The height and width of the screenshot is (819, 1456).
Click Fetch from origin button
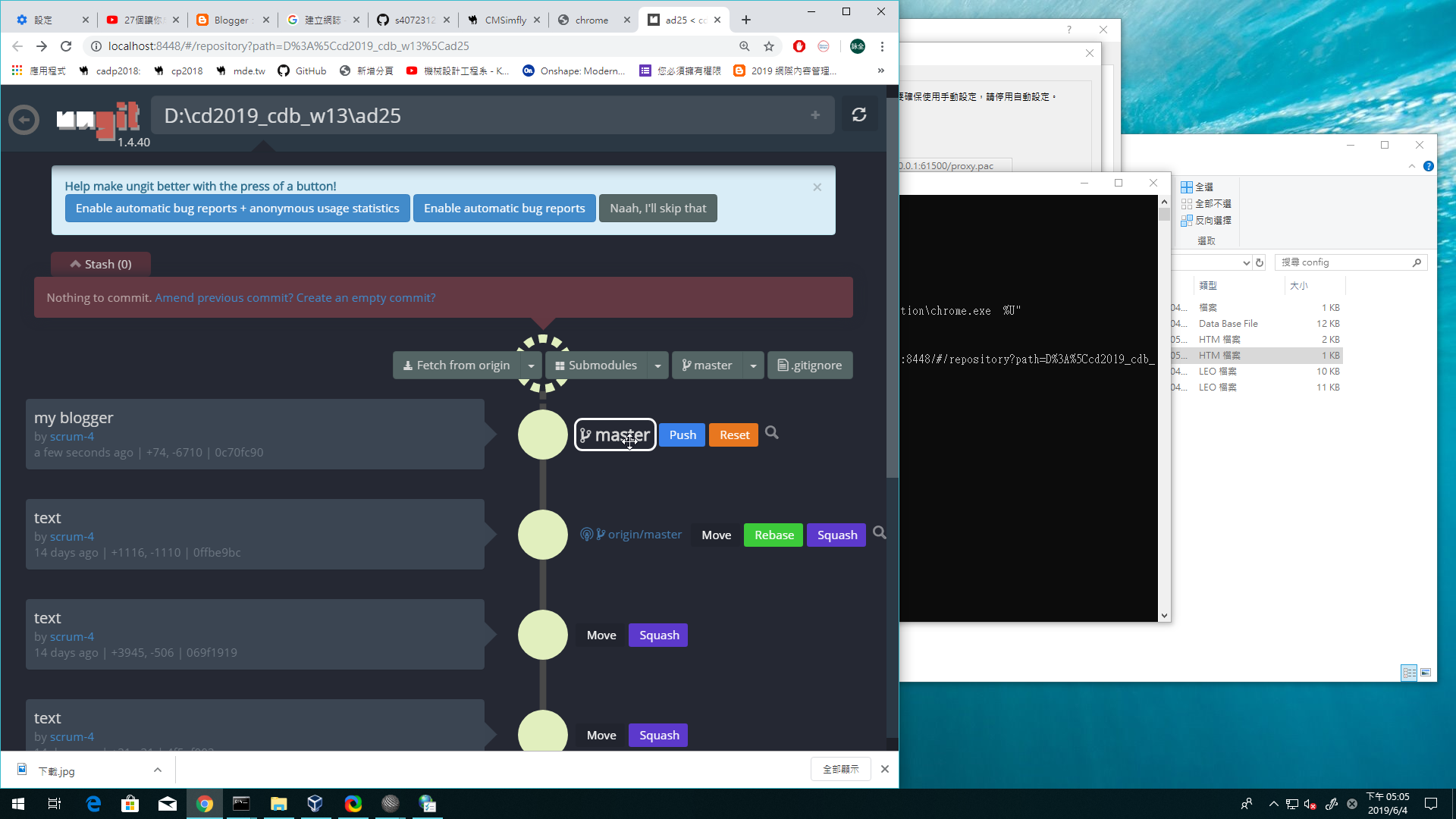click(457, 366)
